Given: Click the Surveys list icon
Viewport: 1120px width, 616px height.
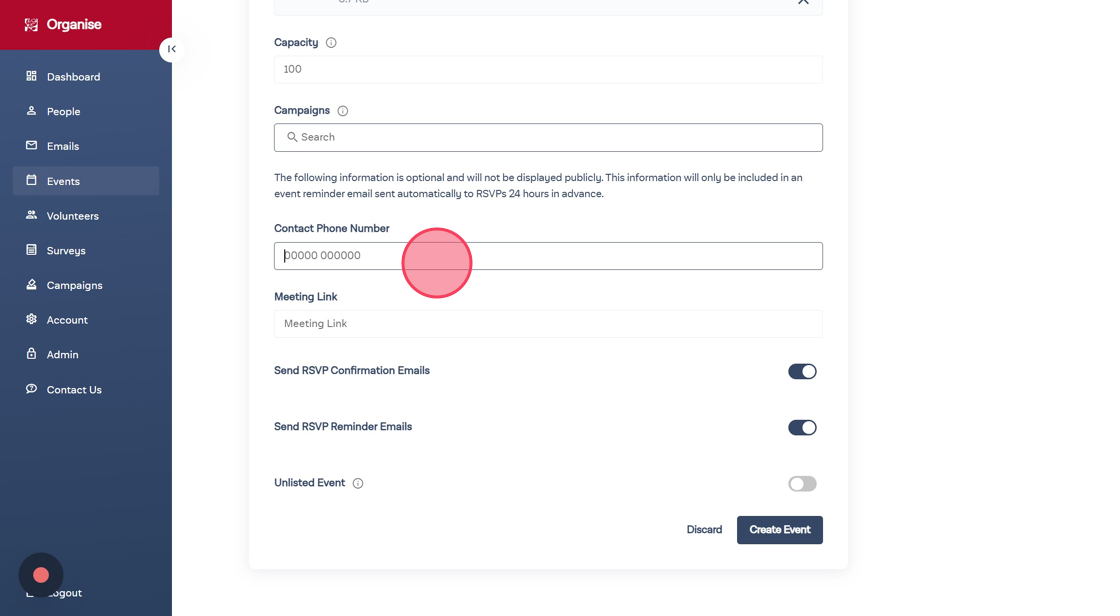Looking at the screenshot, I should pyautogui.click(x=31, y=250).
